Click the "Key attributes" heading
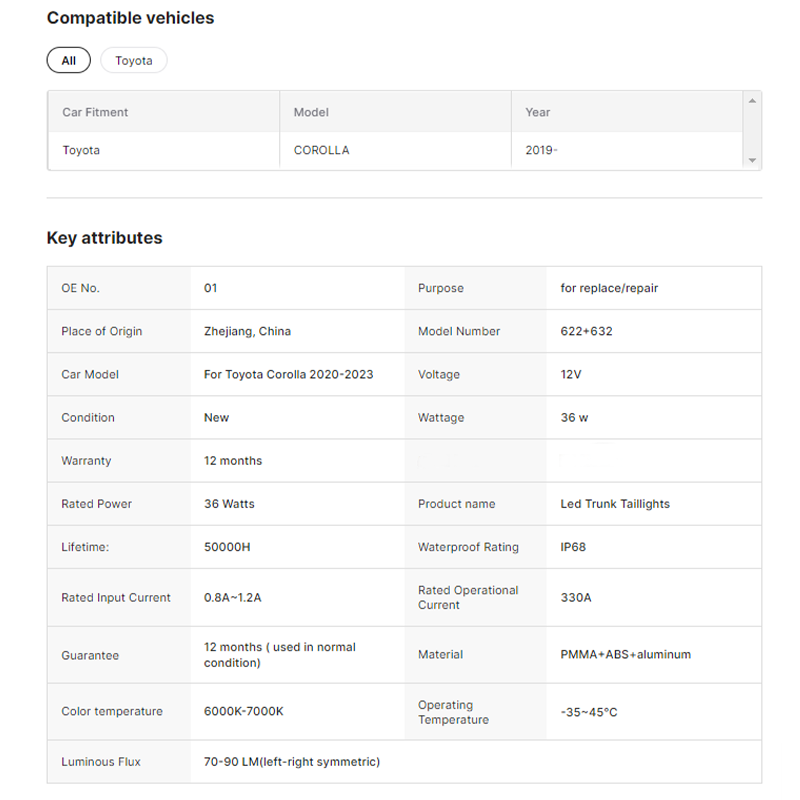The width and height of the screenshot is (800, 800). (x=104, y=238)
